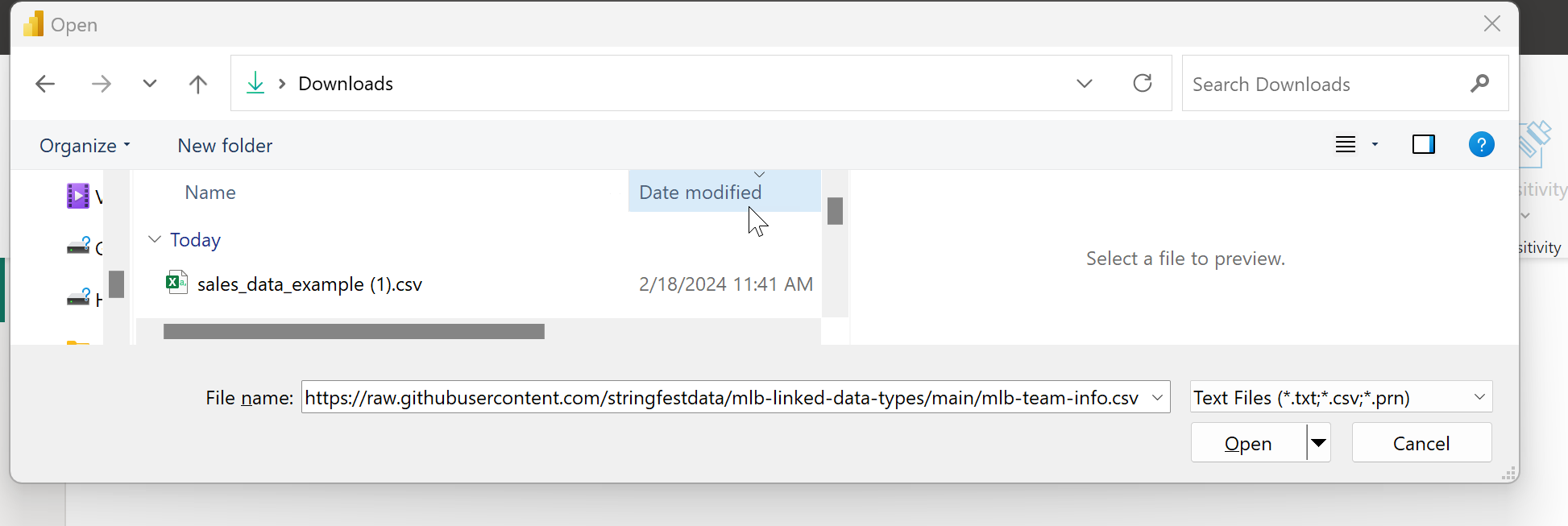Open the help question mark icon
The height and width of the screenshot is (526, 1568).
[x=1481, y=145]
